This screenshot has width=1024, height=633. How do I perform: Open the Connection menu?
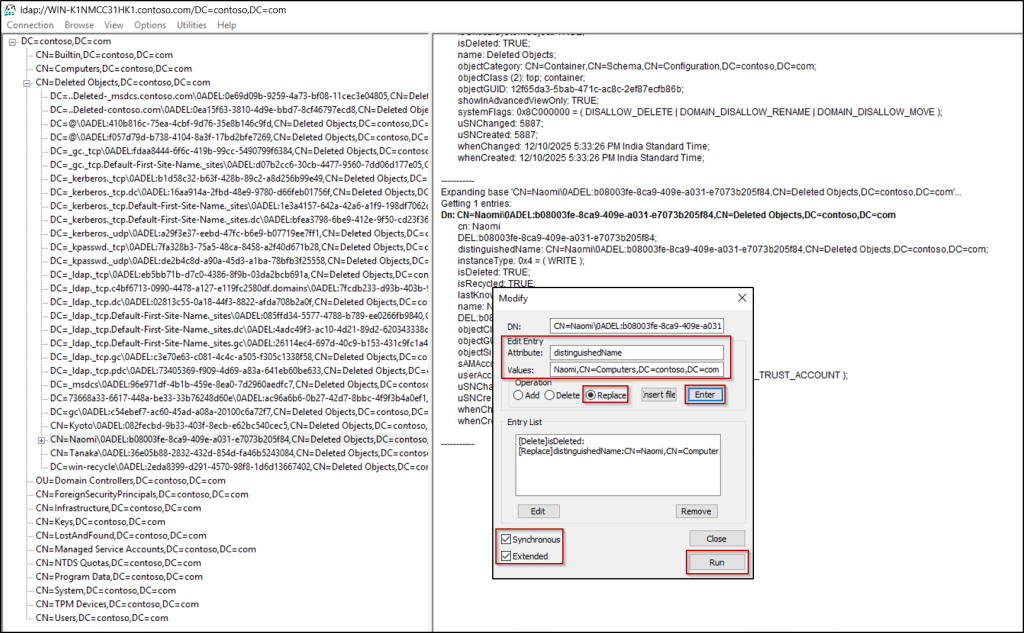(x=30, y=24)
